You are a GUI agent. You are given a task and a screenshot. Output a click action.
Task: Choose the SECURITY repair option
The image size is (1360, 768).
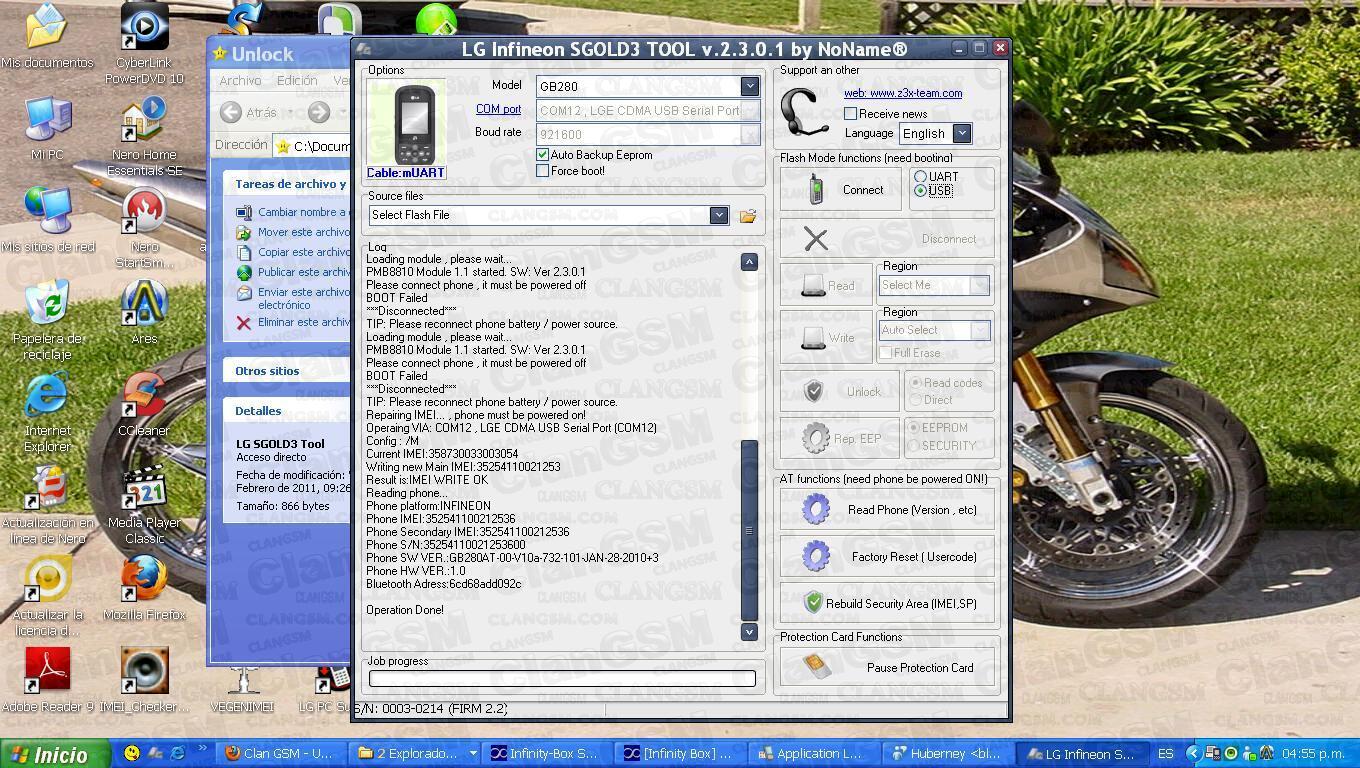(x=913, y=446)
